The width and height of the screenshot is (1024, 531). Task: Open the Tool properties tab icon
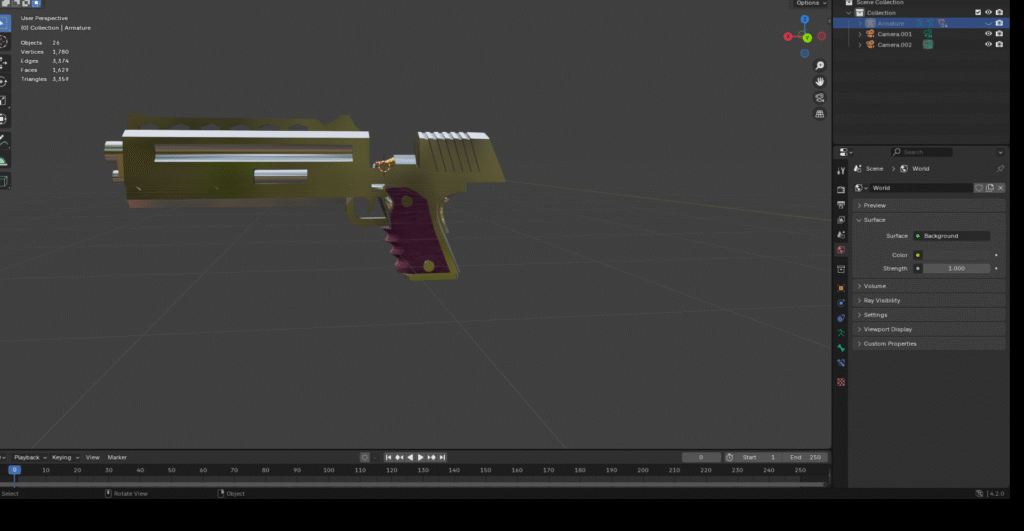tap(841, 171)
